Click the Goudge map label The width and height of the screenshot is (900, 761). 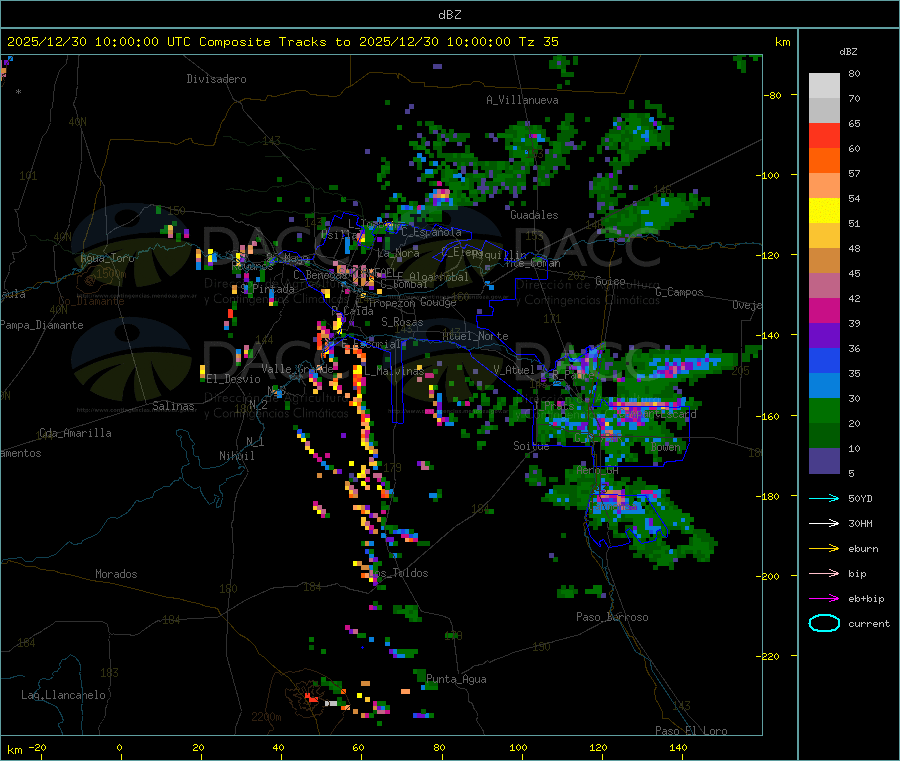tap(438, 302)
